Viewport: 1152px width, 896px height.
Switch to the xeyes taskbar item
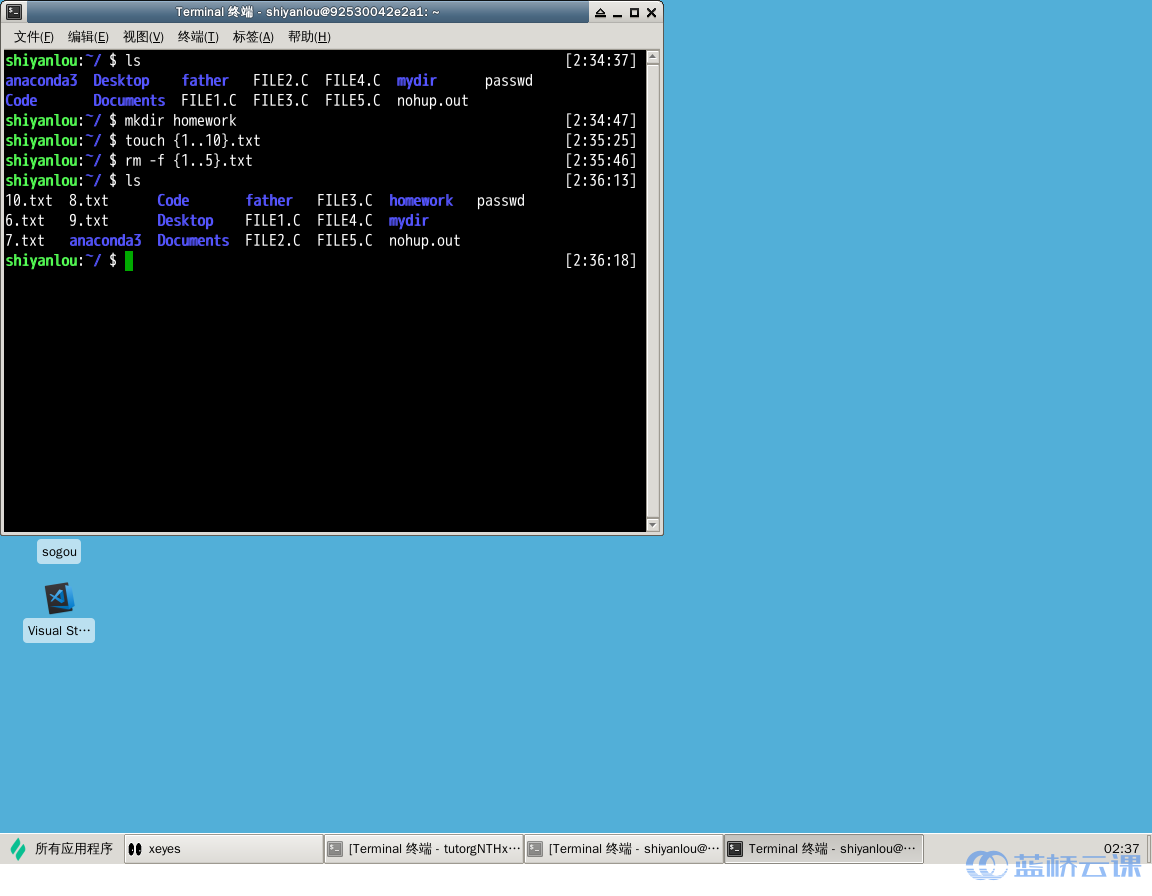click(224, 849)
